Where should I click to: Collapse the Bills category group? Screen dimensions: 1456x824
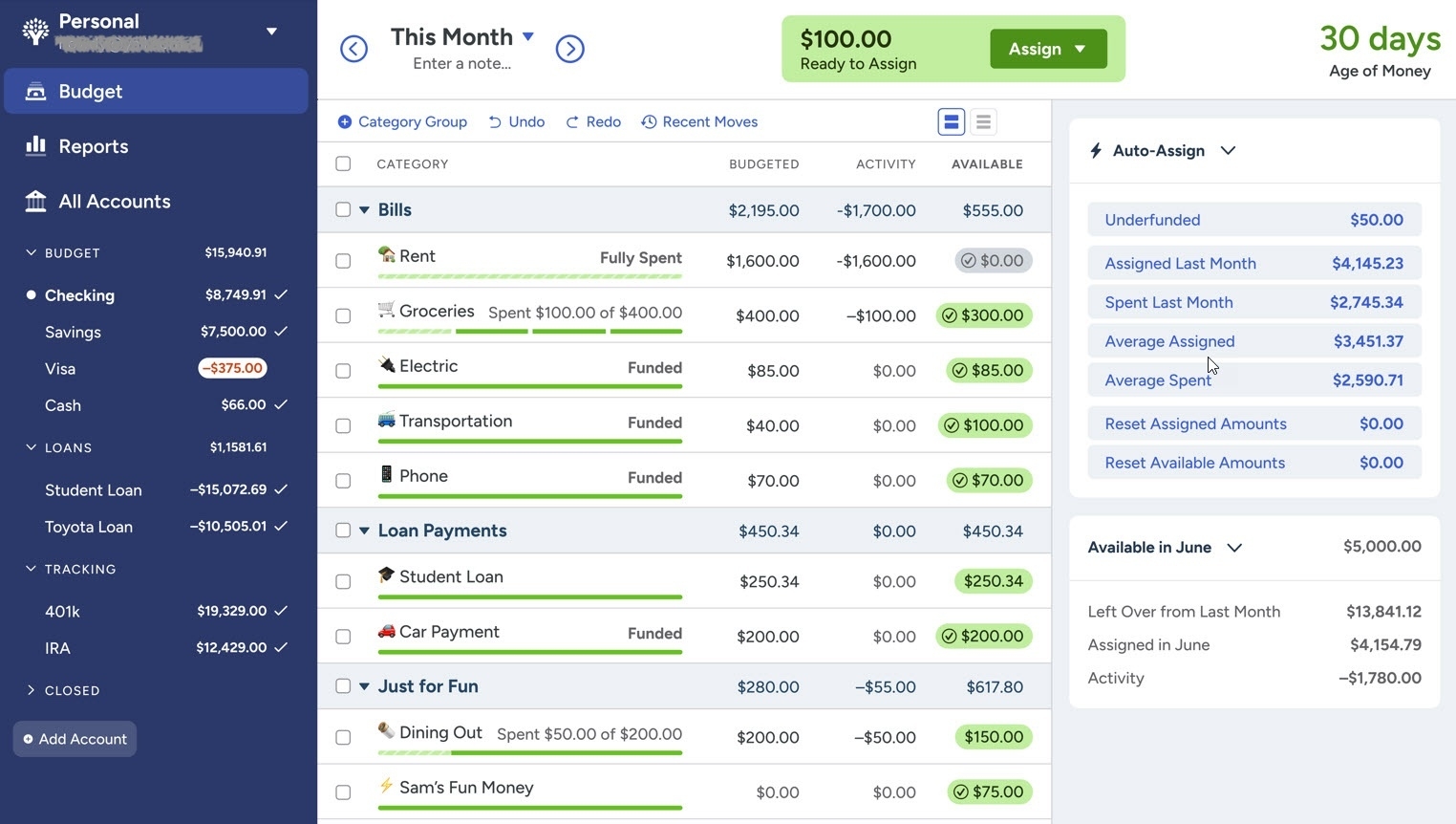(364, 210)
